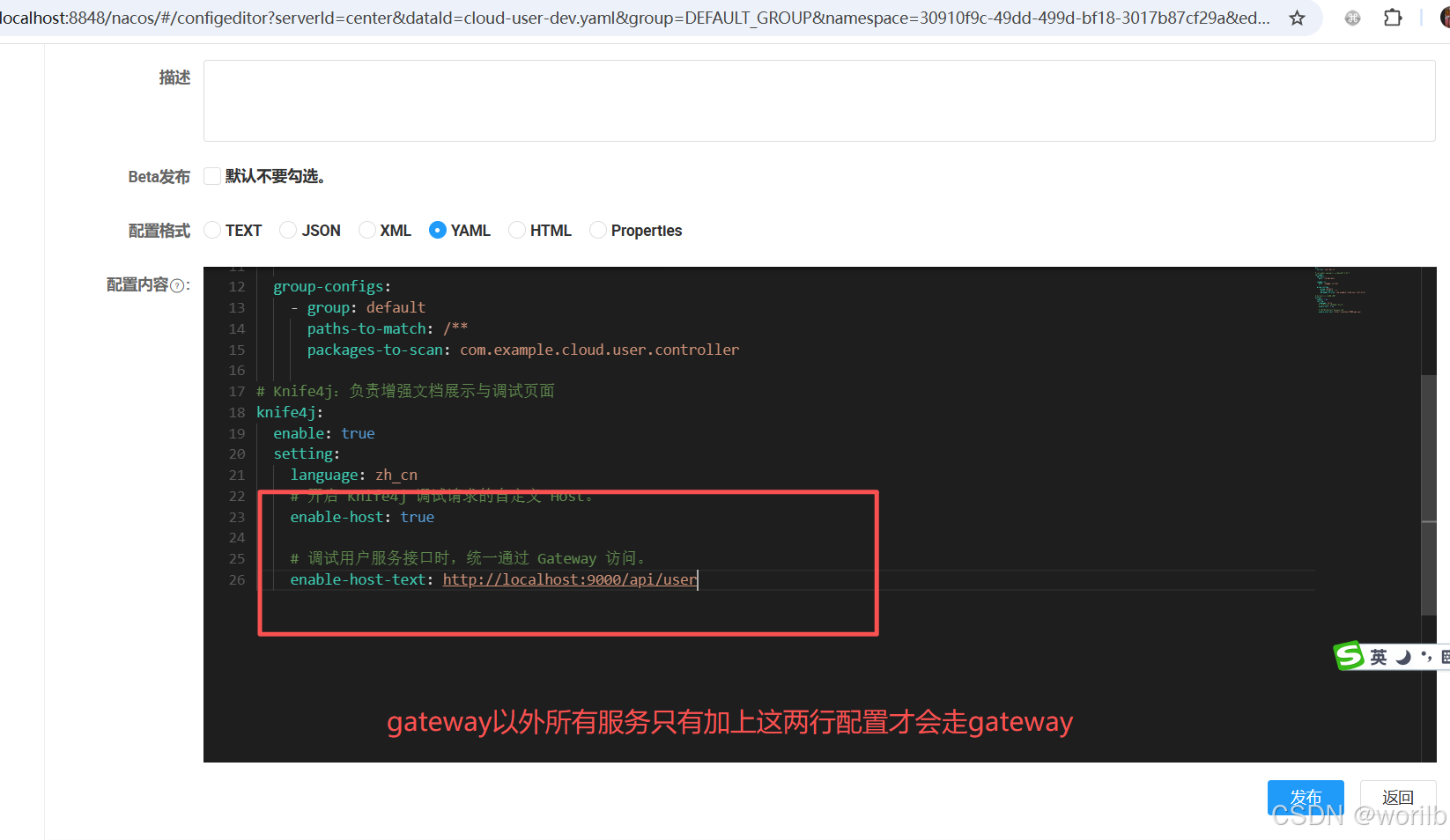The image size is (1450, 840).
Task: Click the 'enable-host: true' line
Action: (x=362, y=517)
